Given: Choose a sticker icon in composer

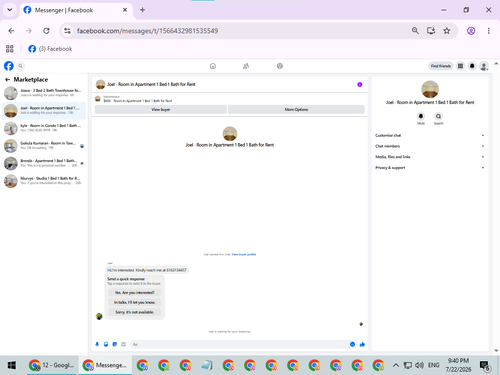Looking at the screenshot, I should (x=115, y=344).
